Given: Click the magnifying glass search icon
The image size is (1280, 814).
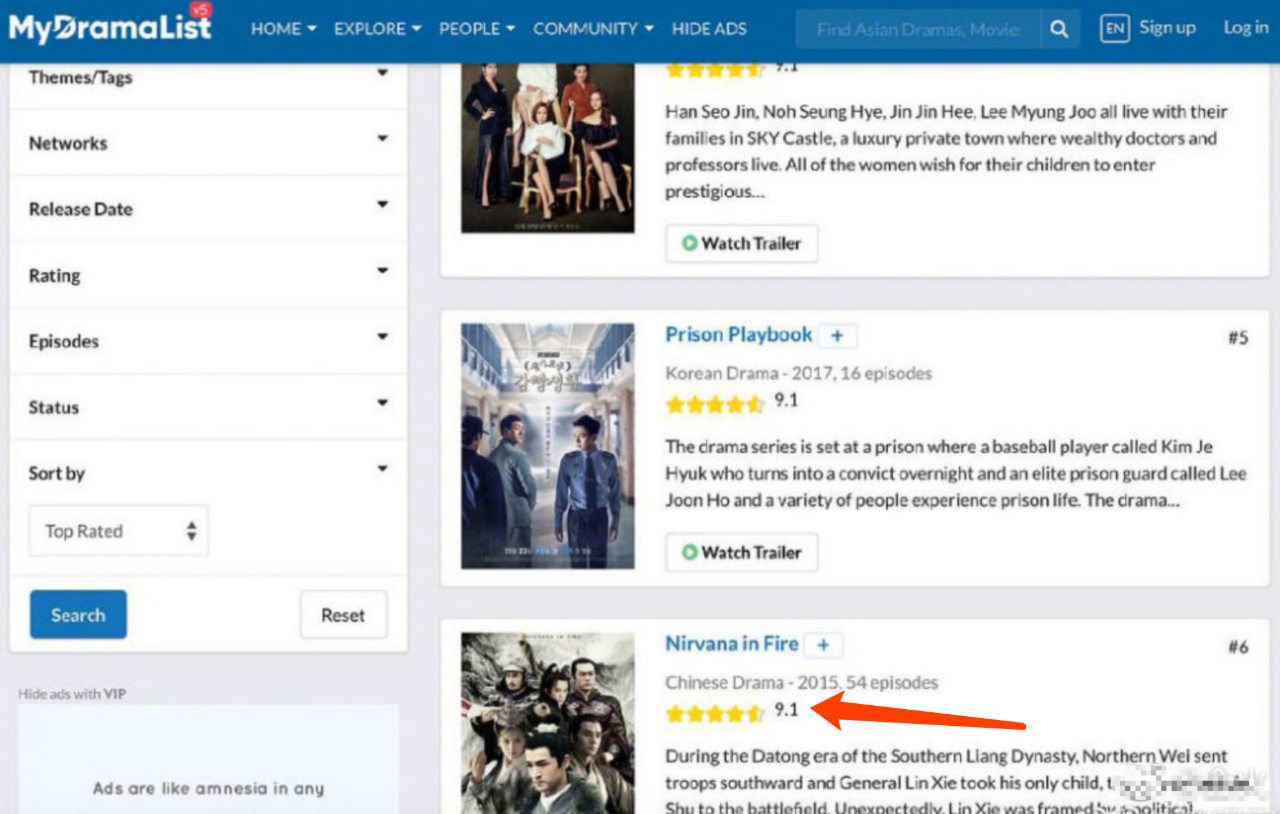Looking at the screenshot, I should 1059,29.
